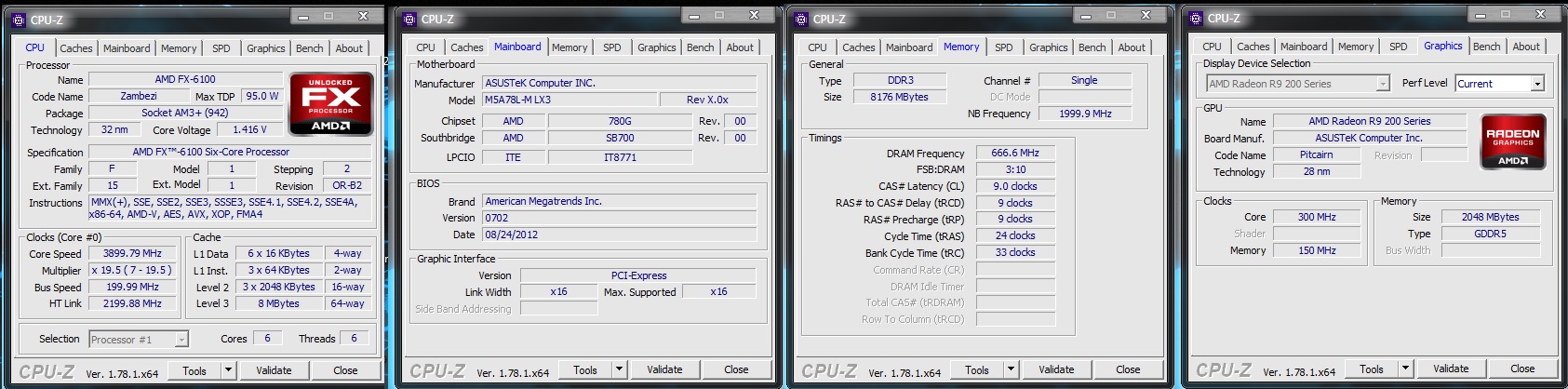Click the graphic interface version 'PCI-Express'
Screen dimensions: 1568x389
638,275
